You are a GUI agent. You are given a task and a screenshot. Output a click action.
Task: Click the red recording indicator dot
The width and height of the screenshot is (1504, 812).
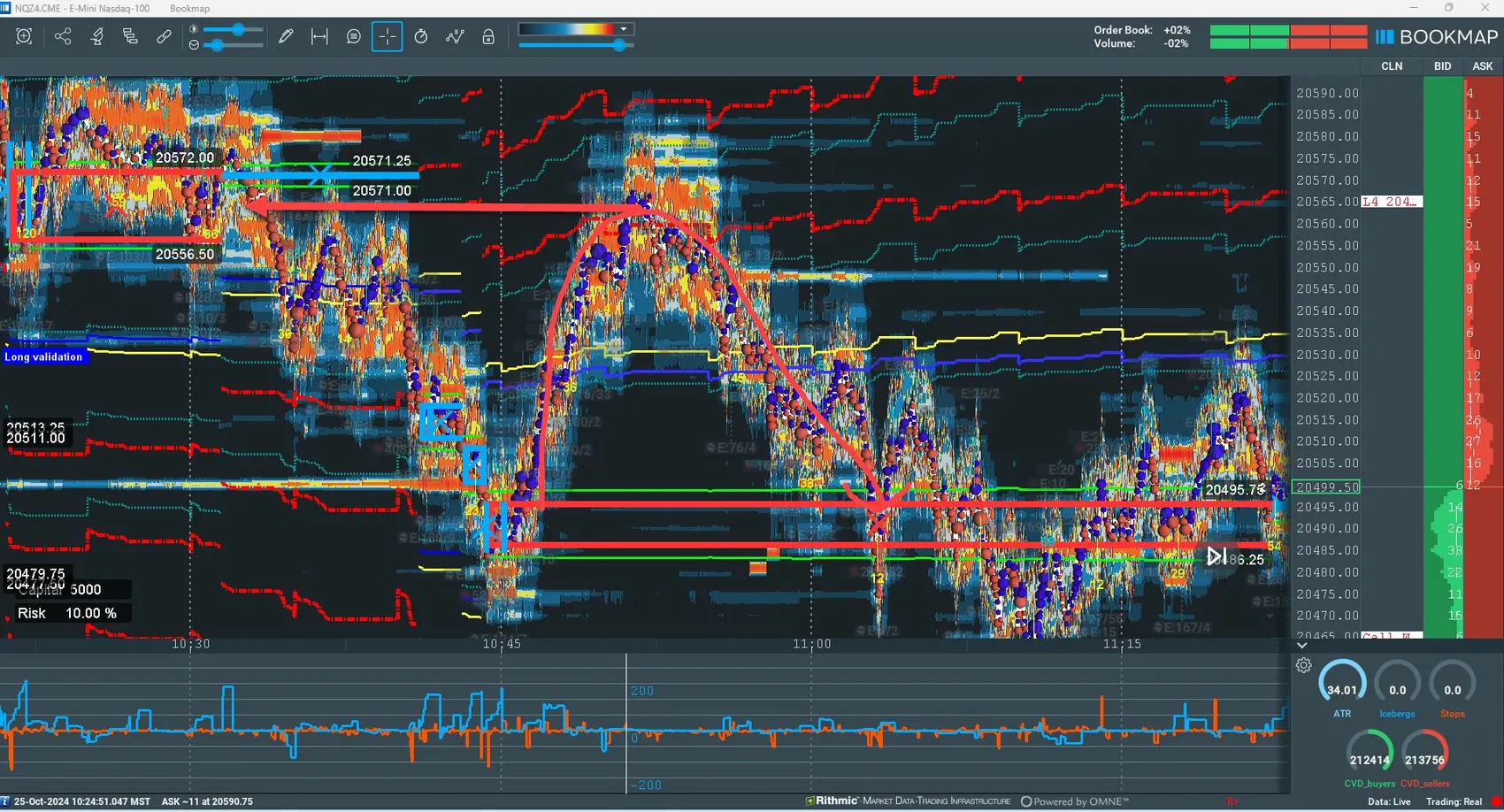point(1496,801)
